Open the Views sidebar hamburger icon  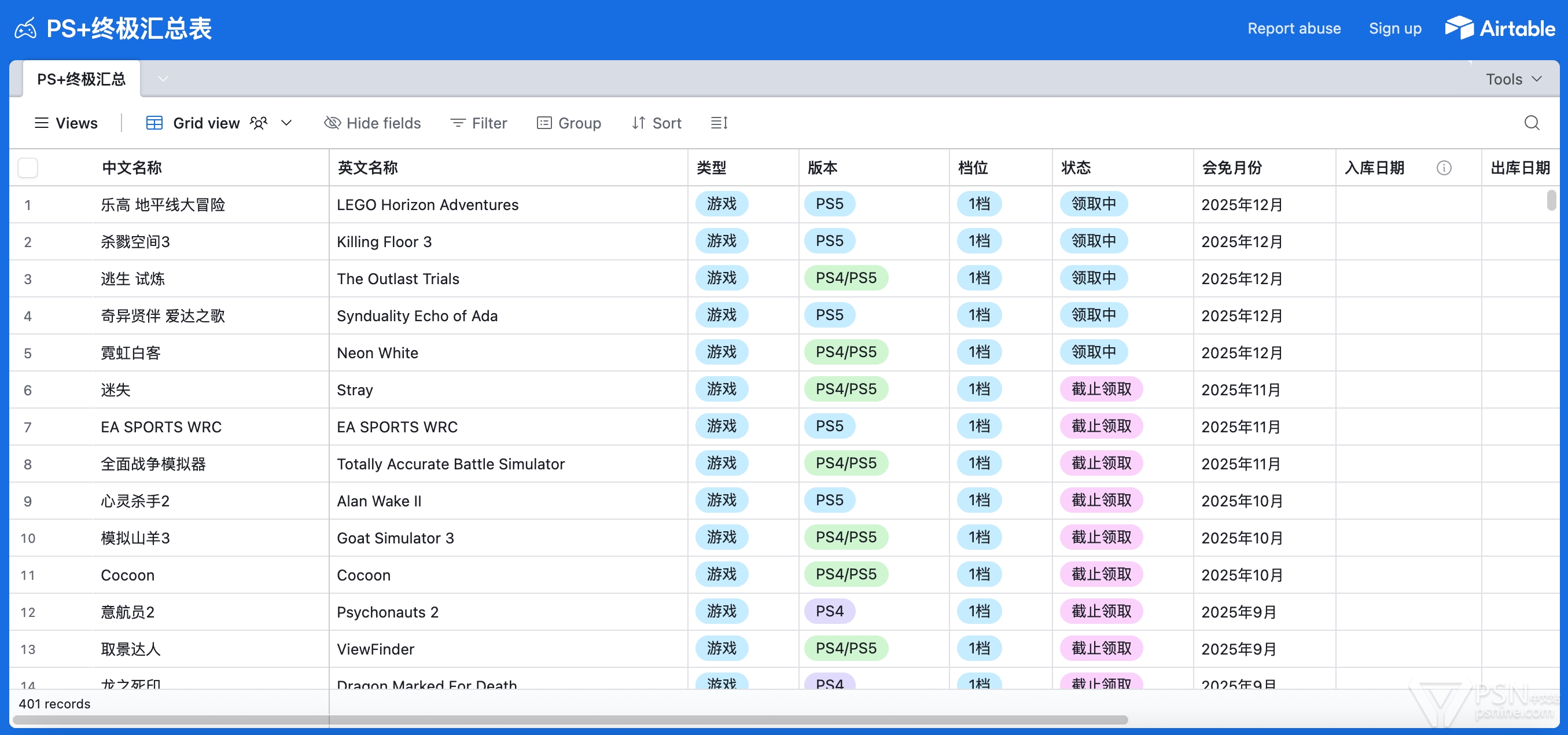42,123
